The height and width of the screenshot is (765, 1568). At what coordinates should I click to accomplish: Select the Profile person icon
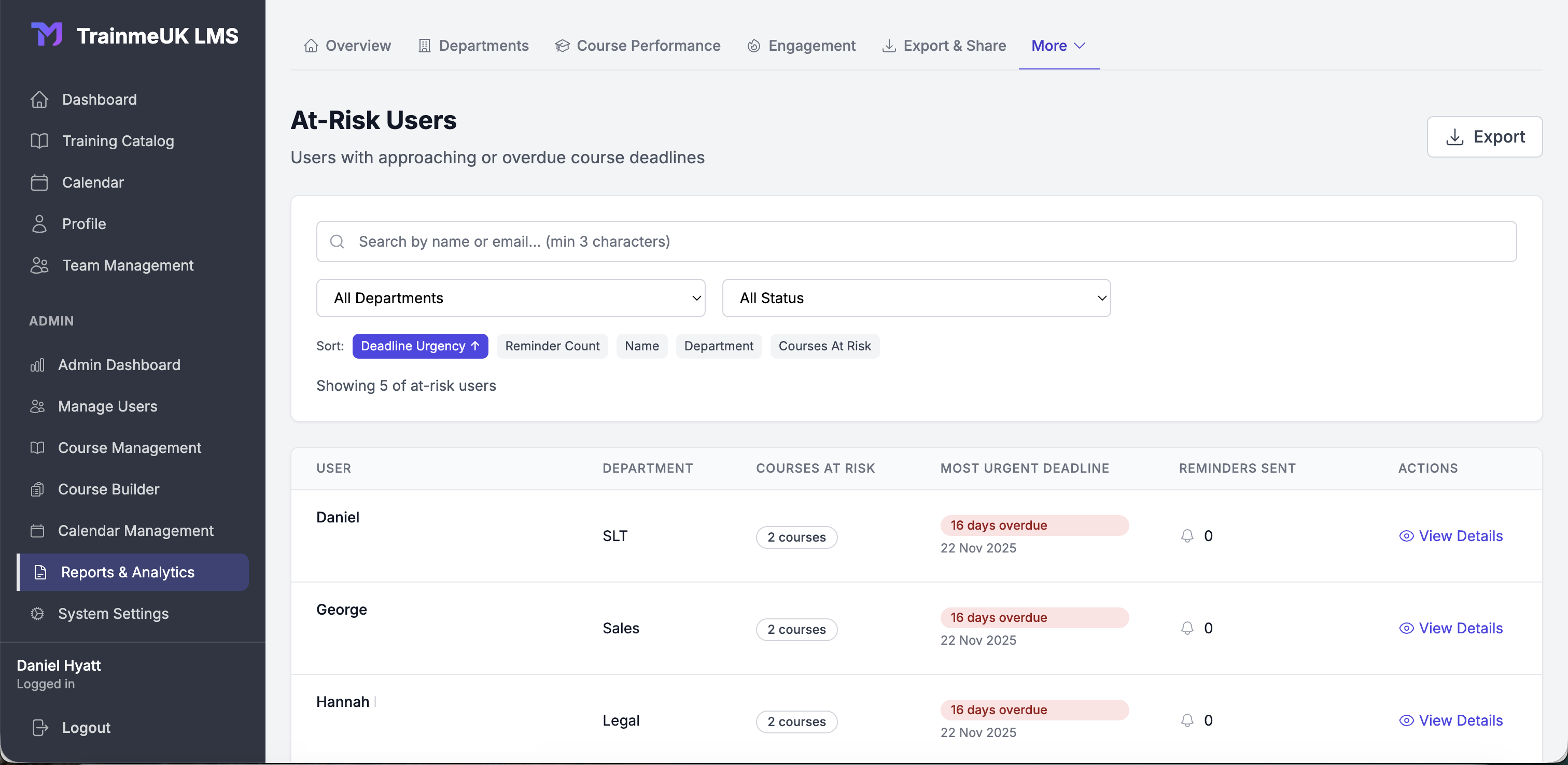(x=39, y=223)
